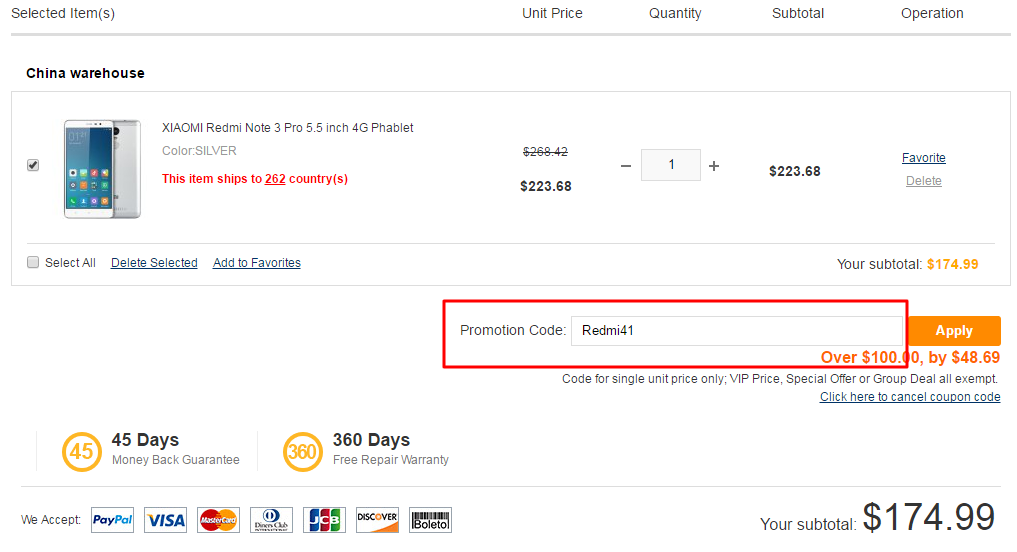Click the Diners Club icon

pyautogui.click(x=271, y=520)
